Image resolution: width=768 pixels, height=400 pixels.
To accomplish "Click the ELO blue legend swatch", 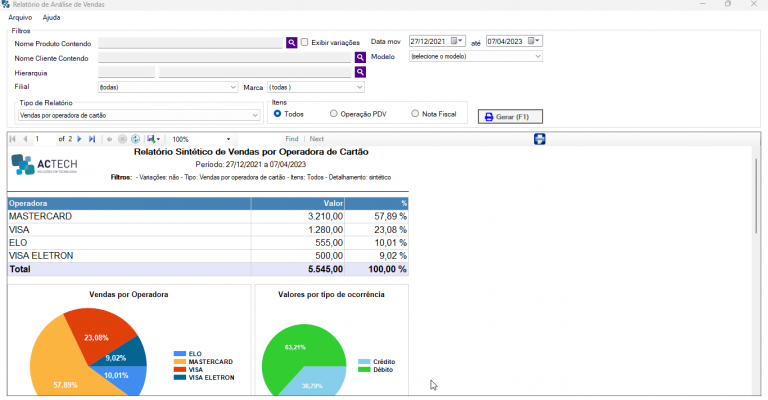I will (x=180, y=353).
